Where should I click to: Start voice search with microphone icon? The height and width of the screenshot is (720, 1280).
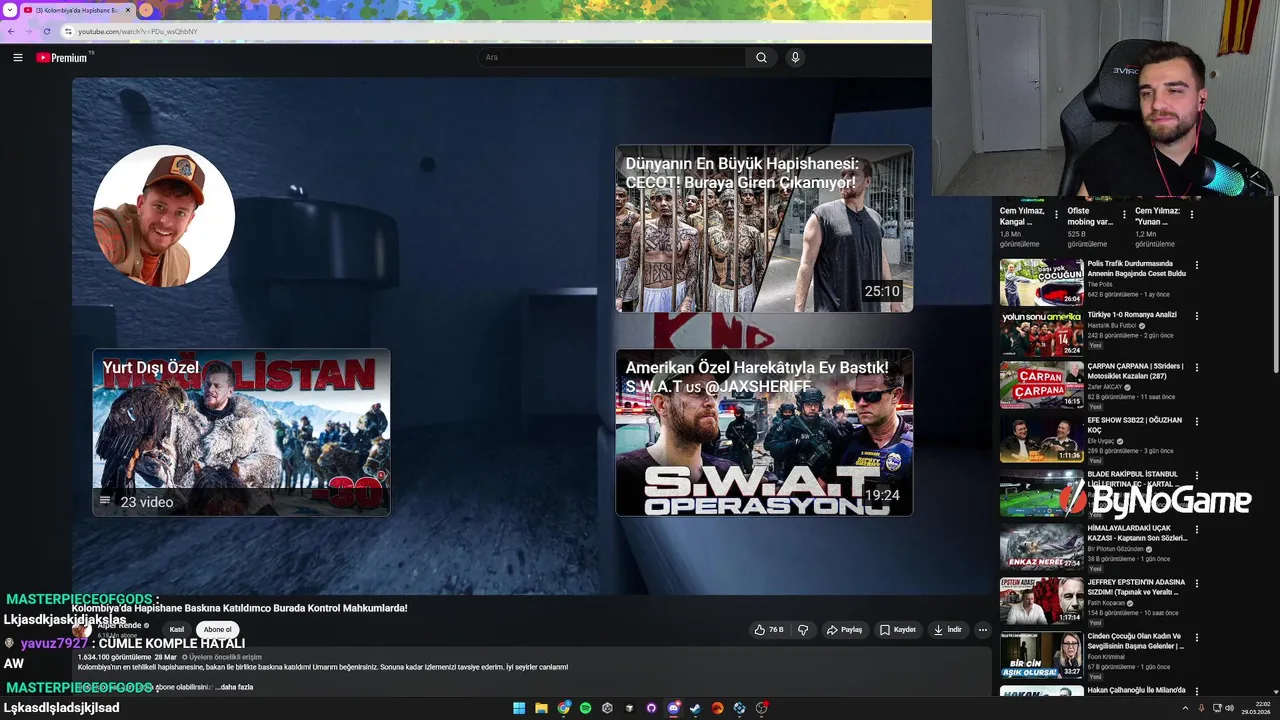click(x=795, y=58)
